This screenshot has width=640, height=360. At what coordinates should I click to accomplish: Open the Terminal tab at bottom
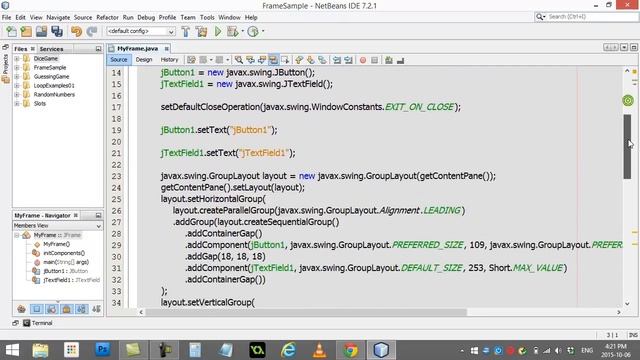38,323
